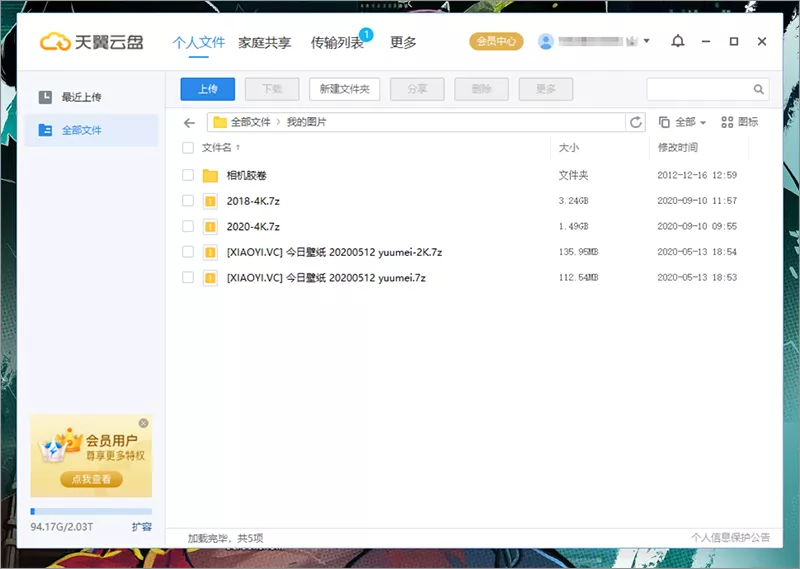Click the 相机胶卷 folder icon

tap(210, 176)
